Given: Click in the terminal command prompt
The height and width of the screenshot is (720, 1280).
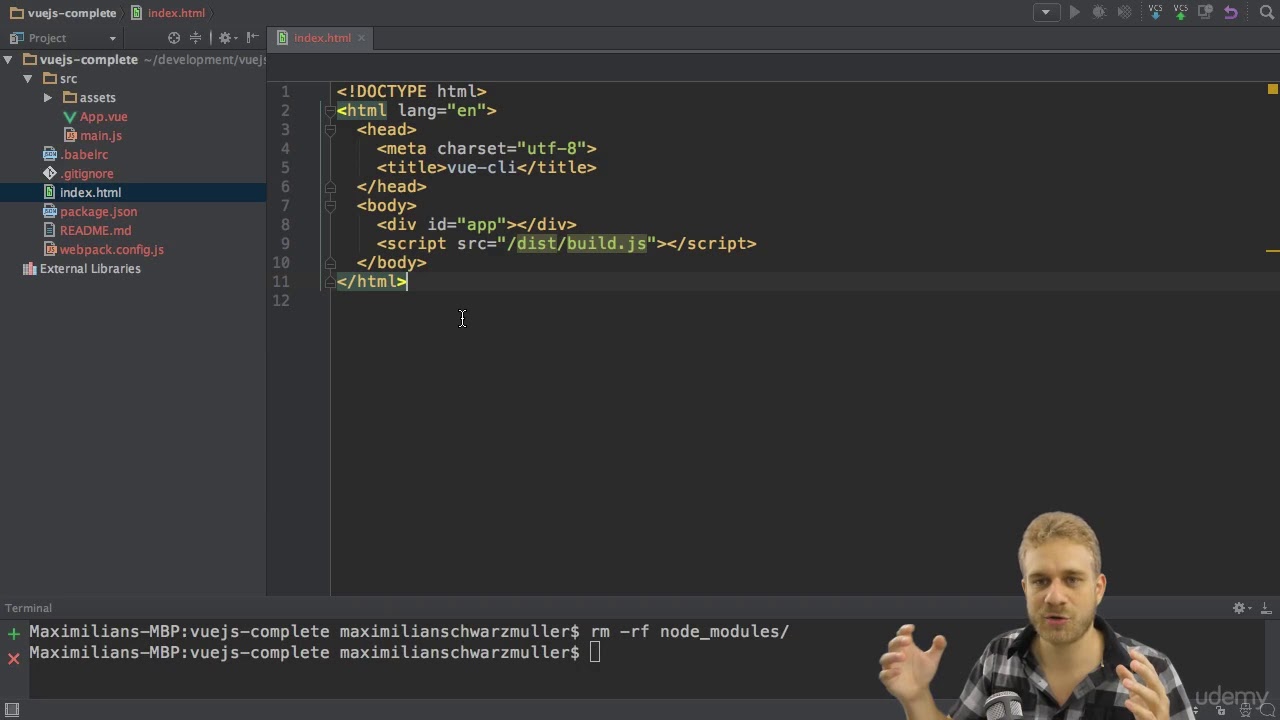Looking at the screenshot, I should [595, 653].
